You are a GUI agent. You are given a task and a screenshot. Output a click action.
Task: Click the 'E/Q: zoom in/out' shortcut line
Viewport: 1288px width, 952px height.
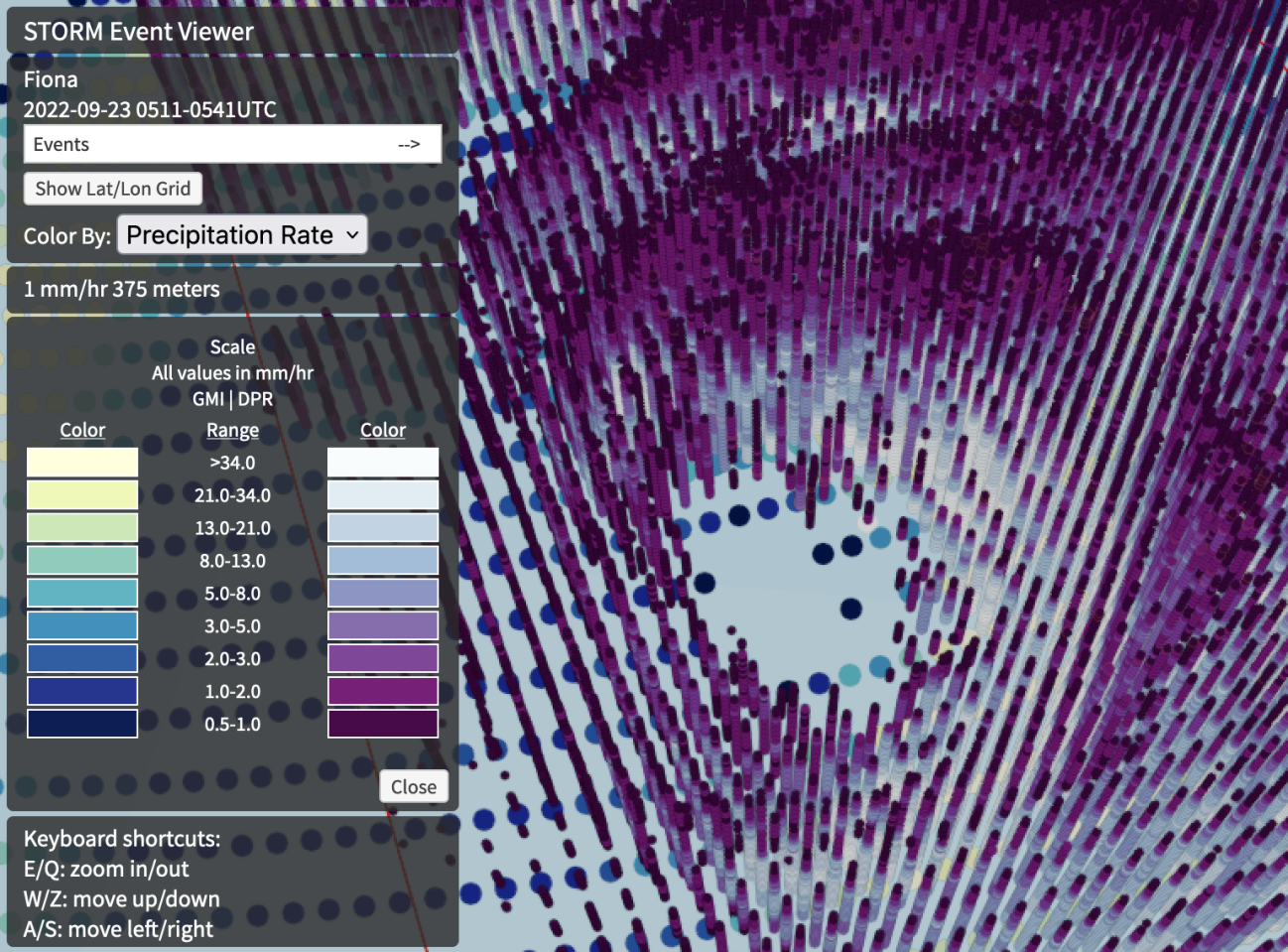pos(106,869)
